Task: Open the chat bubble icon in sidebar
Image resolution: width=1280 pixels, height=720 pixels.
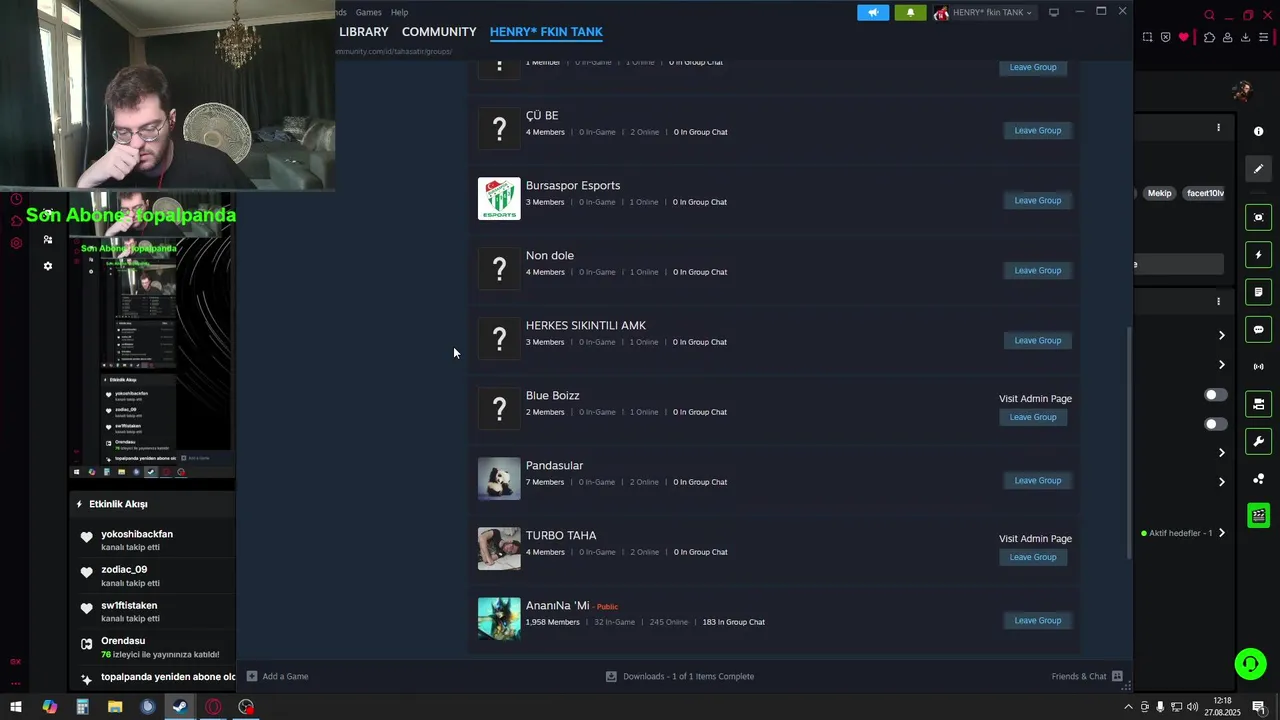Action: (1258, 329)
